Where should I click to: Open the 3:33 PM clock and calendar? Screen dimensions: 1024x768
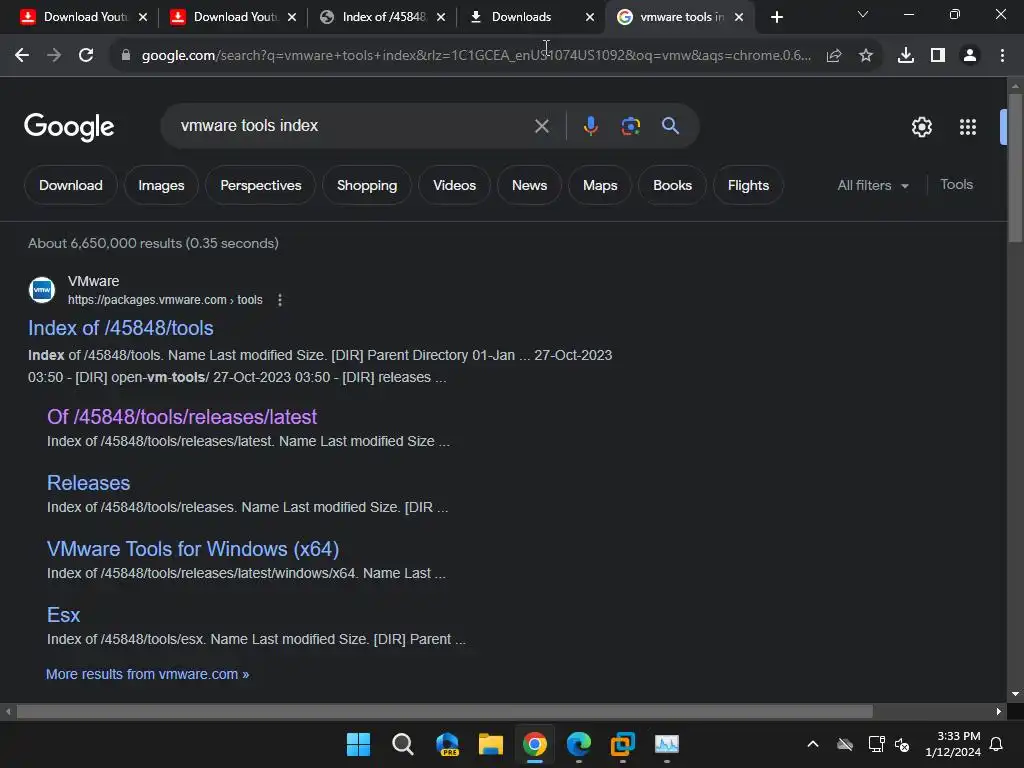(x=953, y=744)
